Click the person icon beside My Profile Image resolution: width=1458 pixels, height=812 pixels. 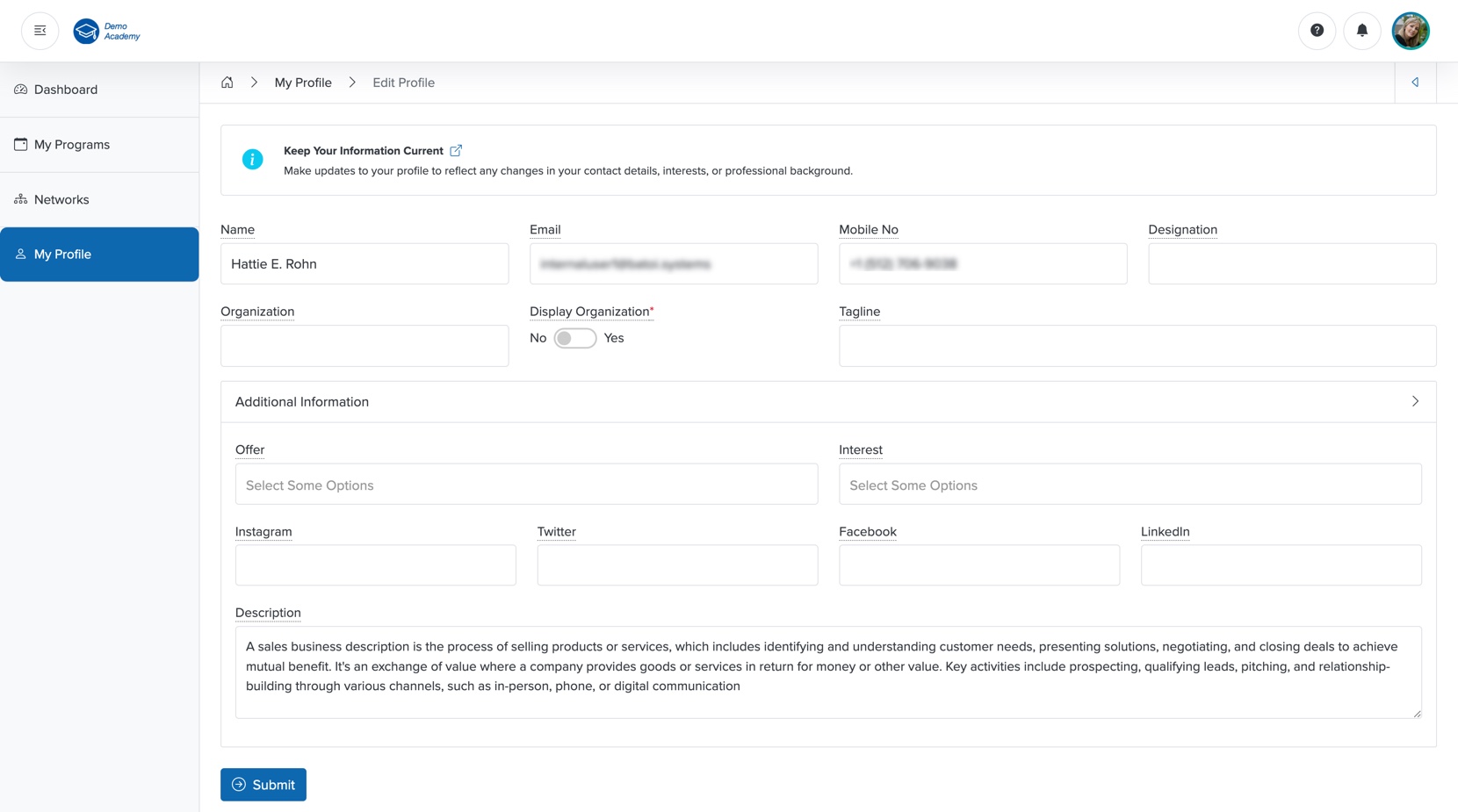20,254
